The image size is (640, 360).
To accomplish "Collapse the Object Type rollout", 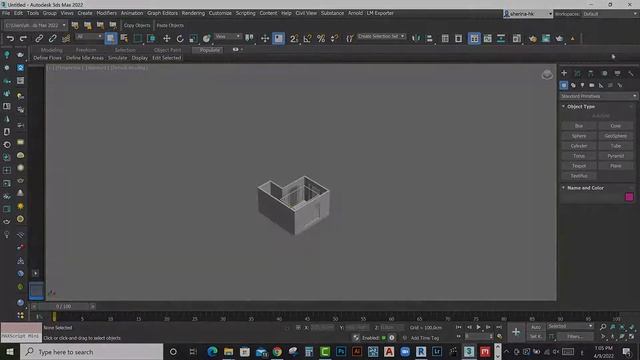I will tap(580, 106).
